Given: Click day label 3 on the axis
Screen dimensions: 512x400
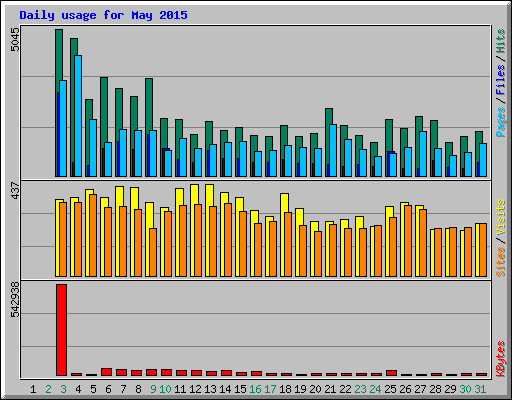Looking at the screenshot, I should [x=63, y=389].
